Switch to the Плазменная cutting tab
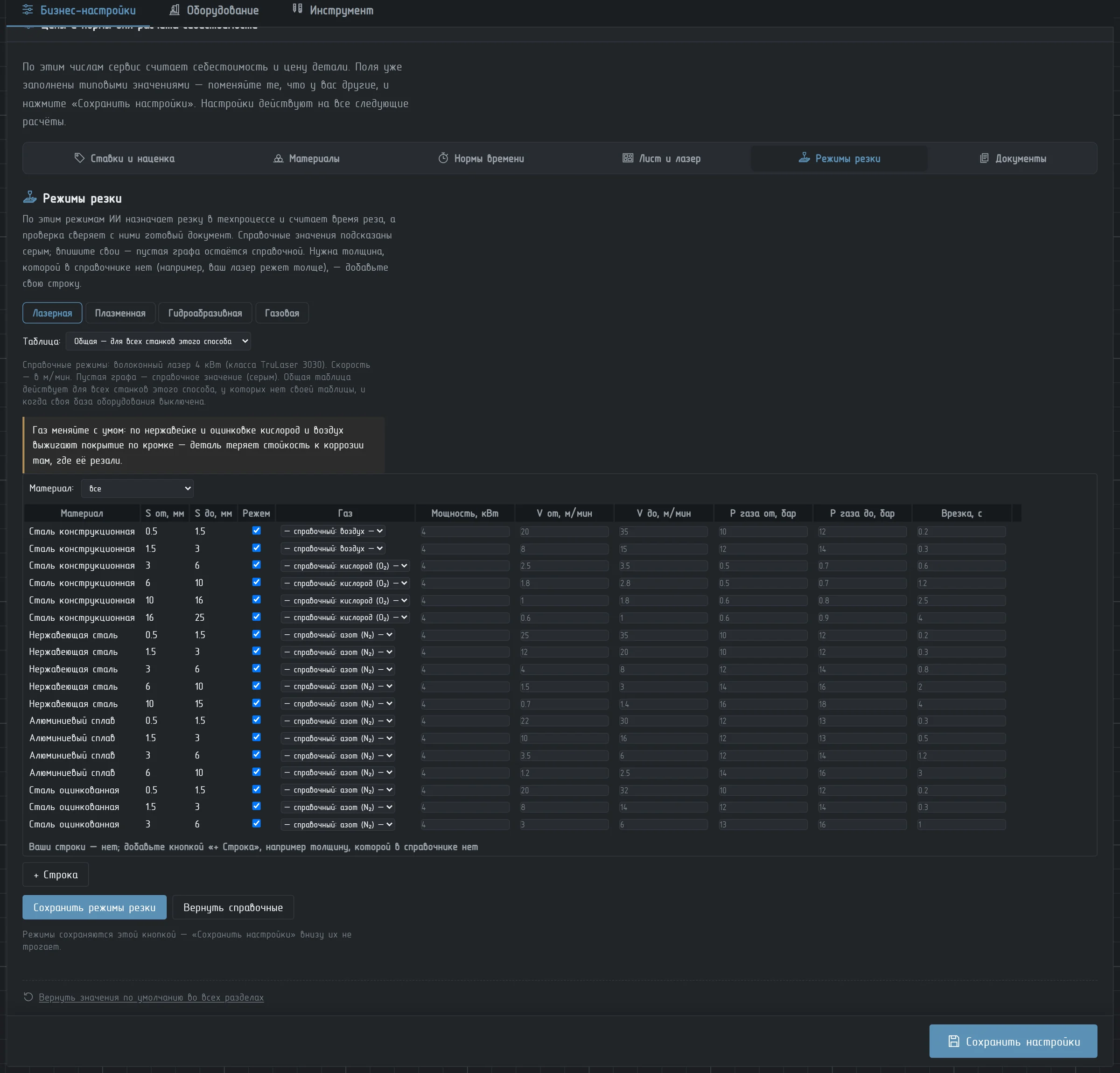Image resolution: width=1120 pixels, height=1073 pixels. click(120, 313)
